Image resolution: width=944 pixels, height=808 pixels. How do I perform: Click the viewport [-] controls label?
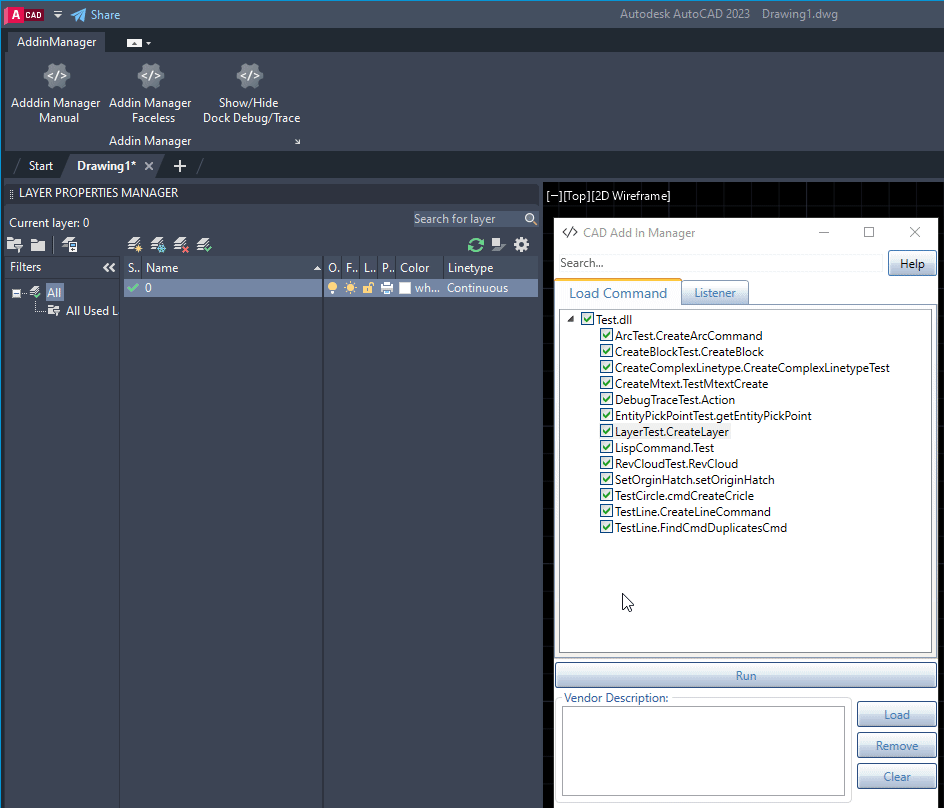(x=554, y=196)
